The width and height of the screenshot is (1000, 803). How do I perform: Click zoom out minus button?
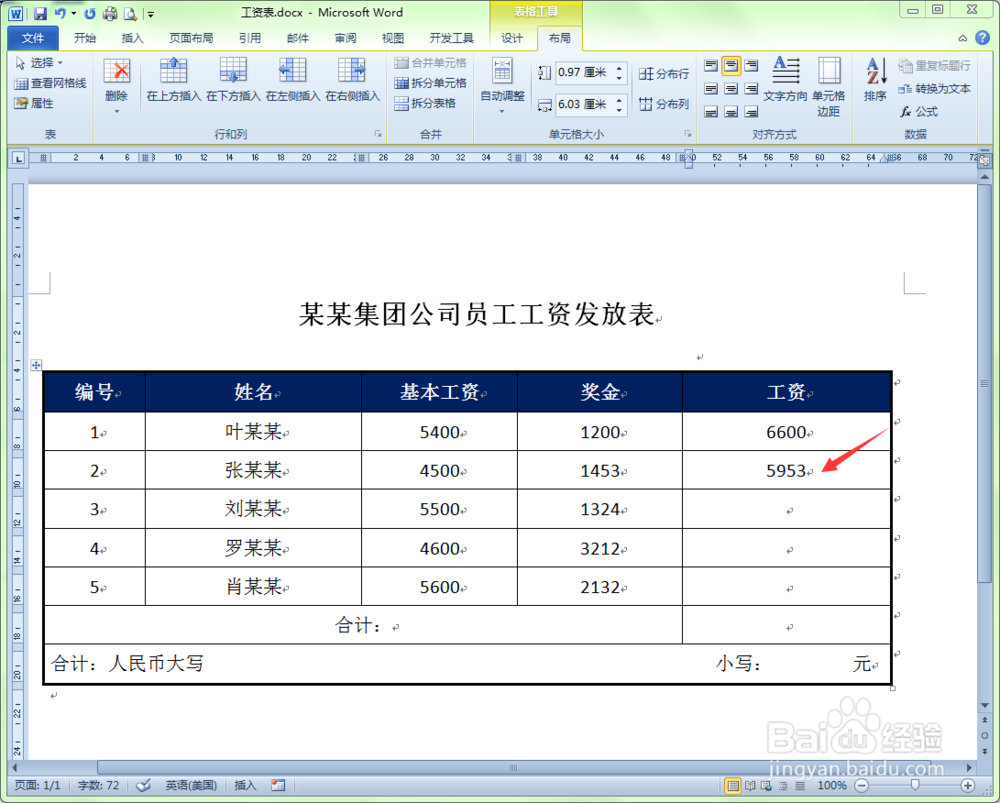tap(862, 786)
